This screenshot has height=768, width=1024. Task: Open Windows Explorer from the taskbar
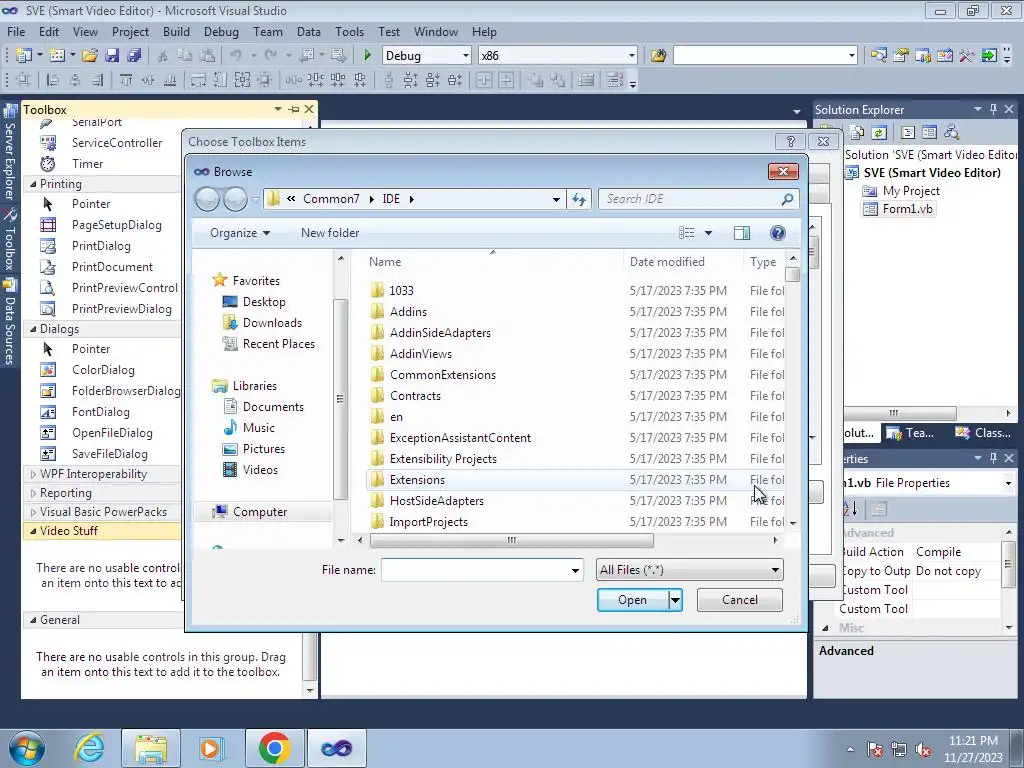(x=151, y=748)
